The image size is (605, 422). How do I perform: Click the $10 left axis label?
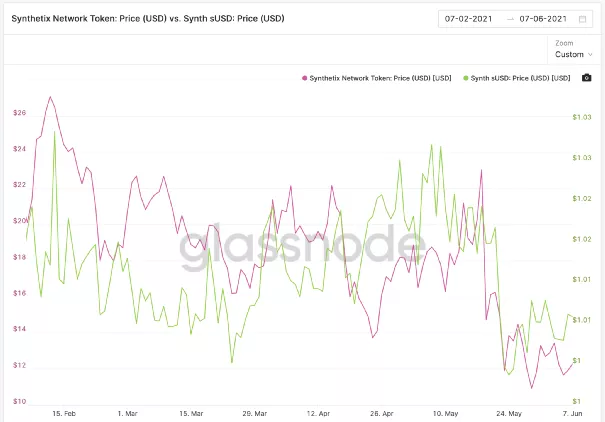(18, 402)
